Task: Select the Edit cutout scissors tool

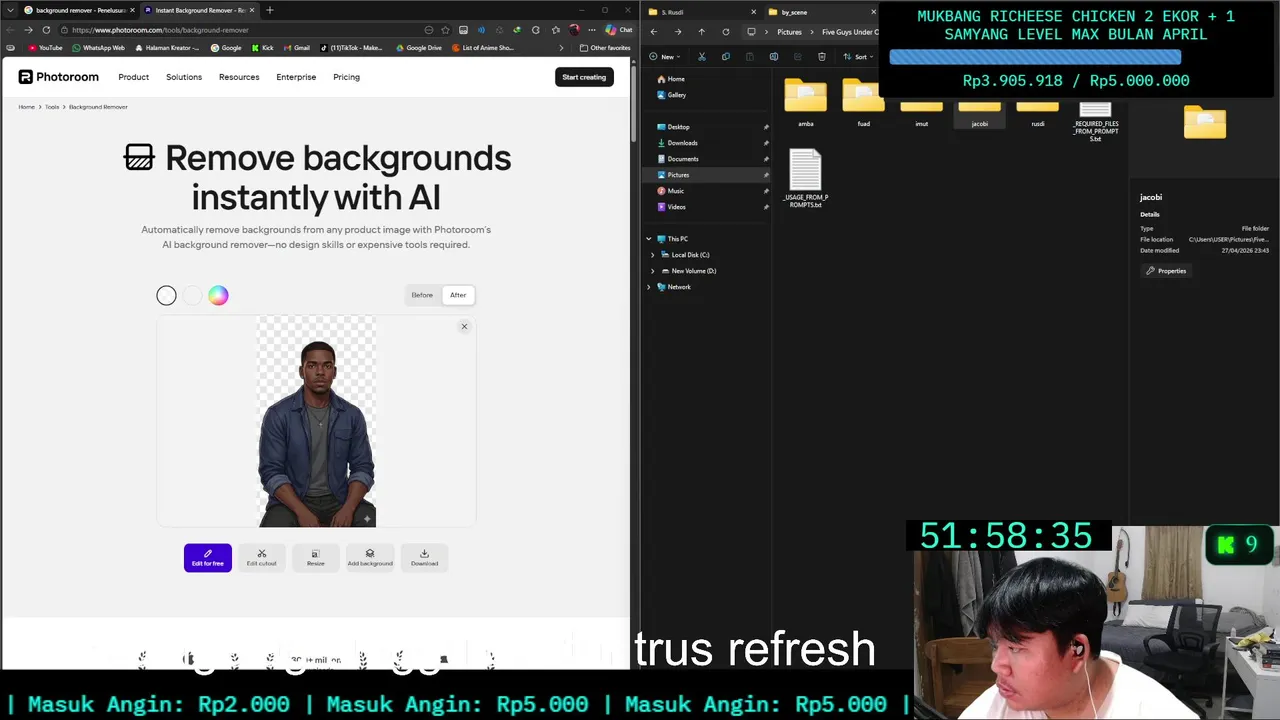Action: point(262,558)
